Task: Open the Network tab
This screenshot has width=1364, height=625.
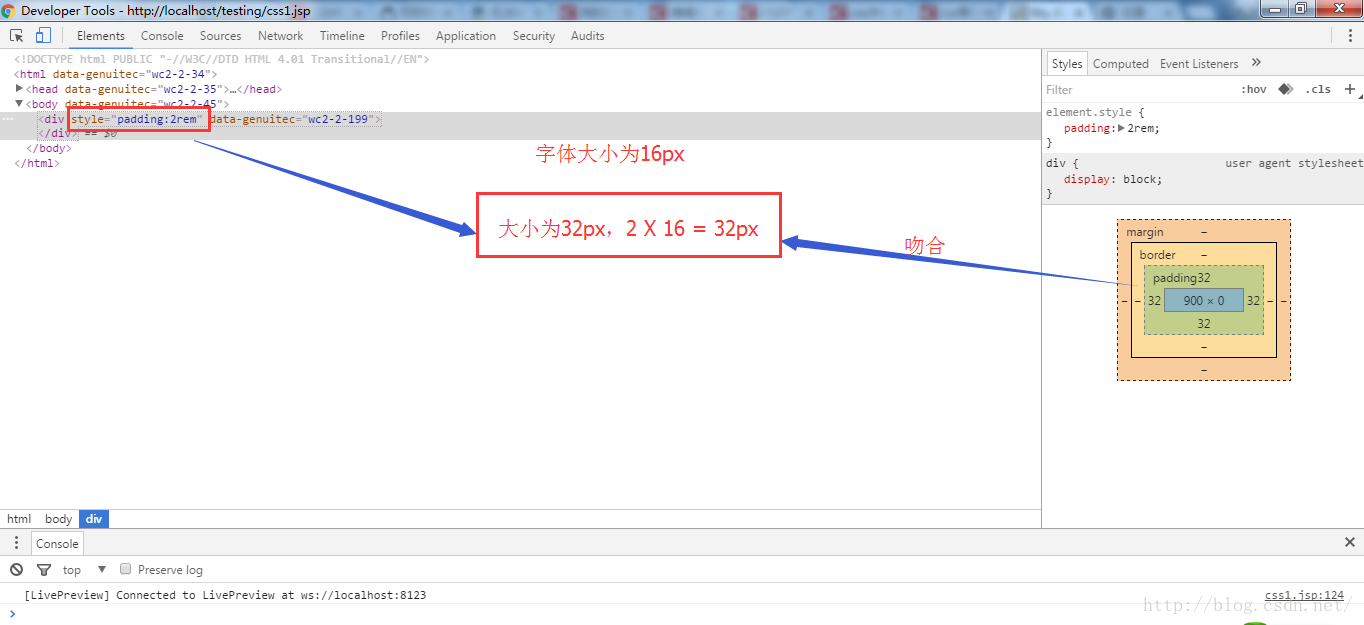Action: point(280,35)
